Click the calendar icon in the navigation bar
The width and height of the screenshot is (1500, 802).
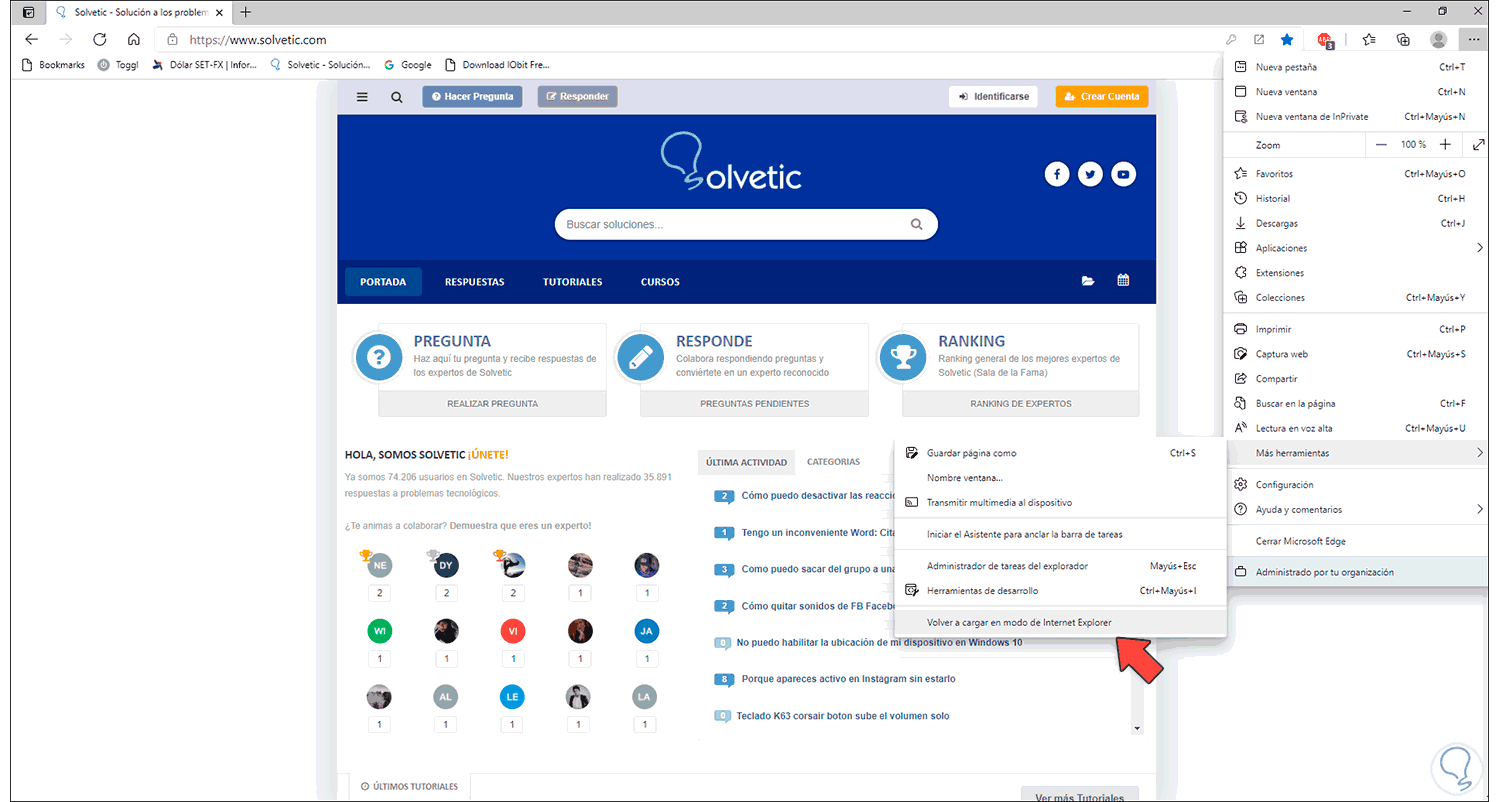[1123, 281]
